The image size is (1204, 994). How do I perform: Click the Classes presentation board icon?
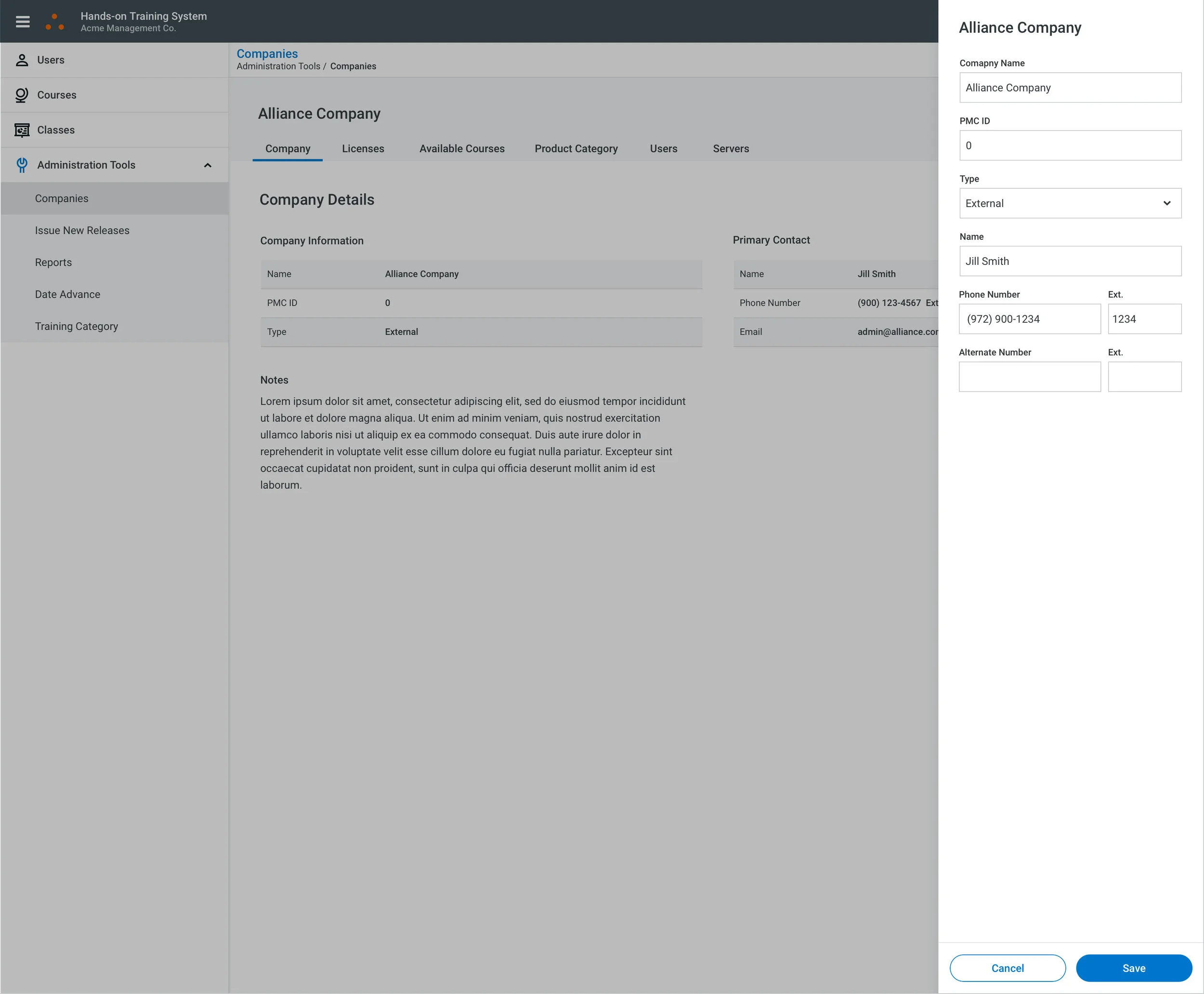tap(22, 130)
